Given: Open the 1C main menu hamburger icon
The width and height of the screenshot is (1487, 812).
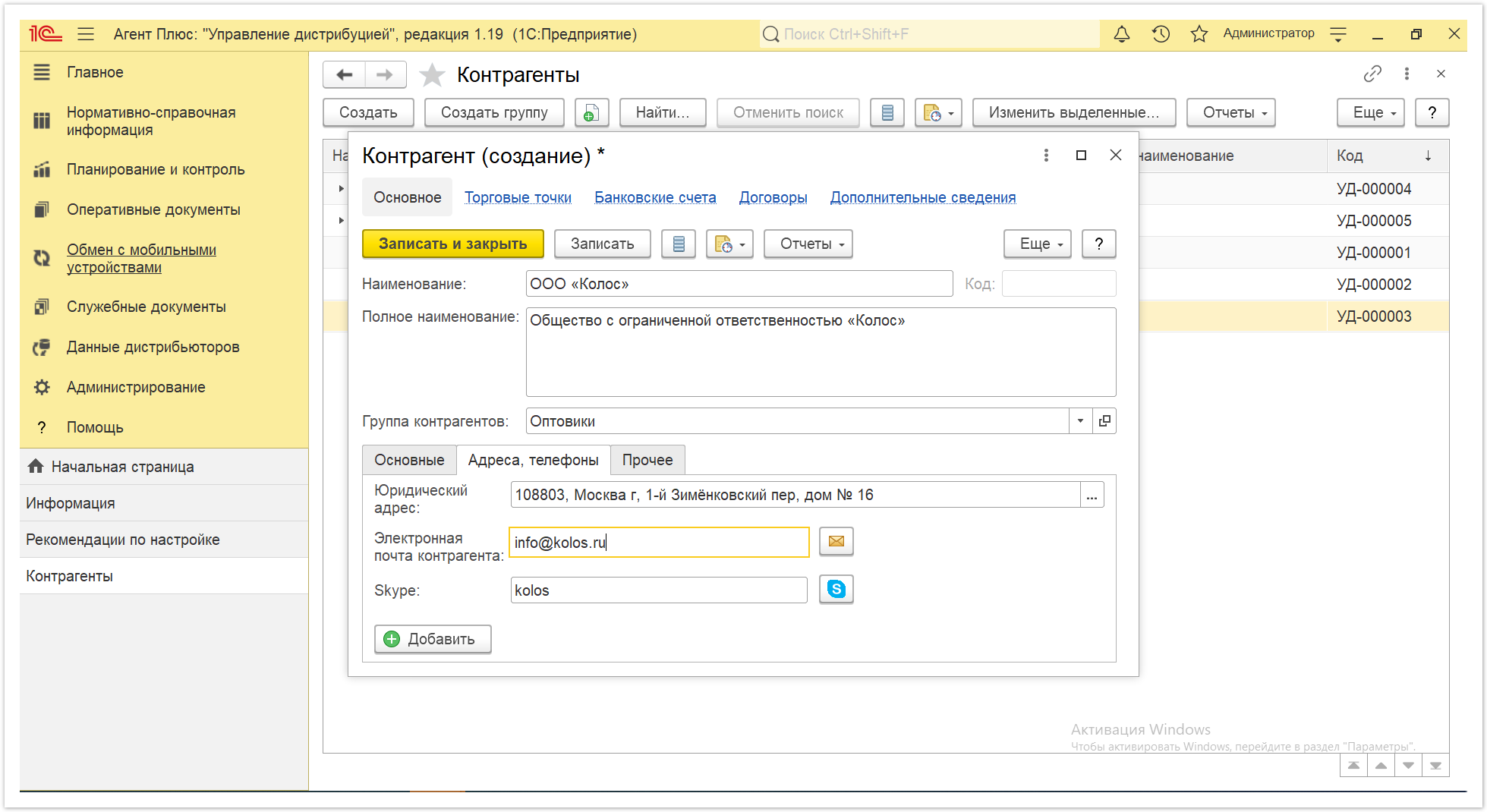Looking at the screenshot, I should [86, 34].
